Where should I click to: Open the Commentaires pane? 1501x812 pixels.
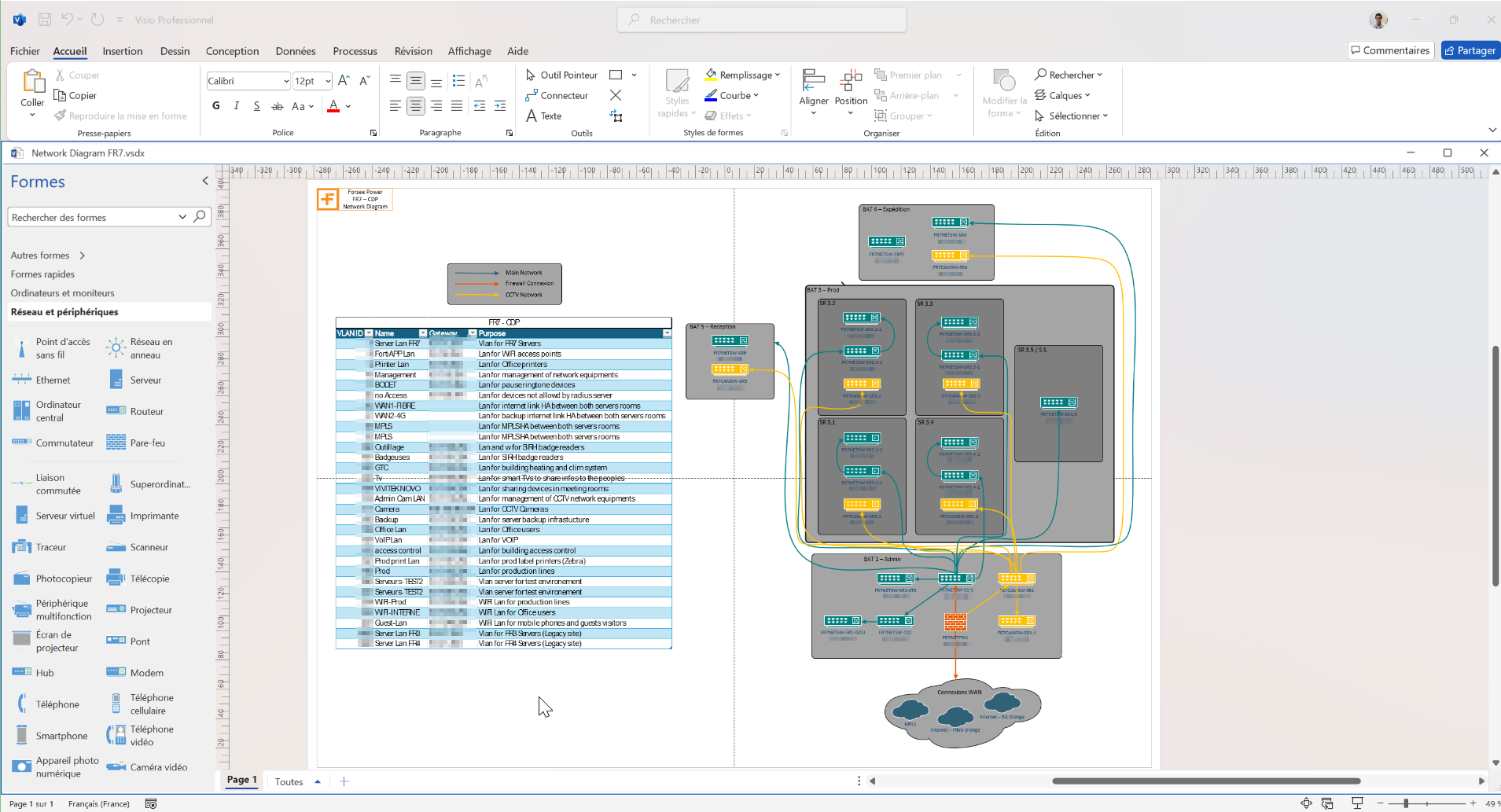[1390, 50]
